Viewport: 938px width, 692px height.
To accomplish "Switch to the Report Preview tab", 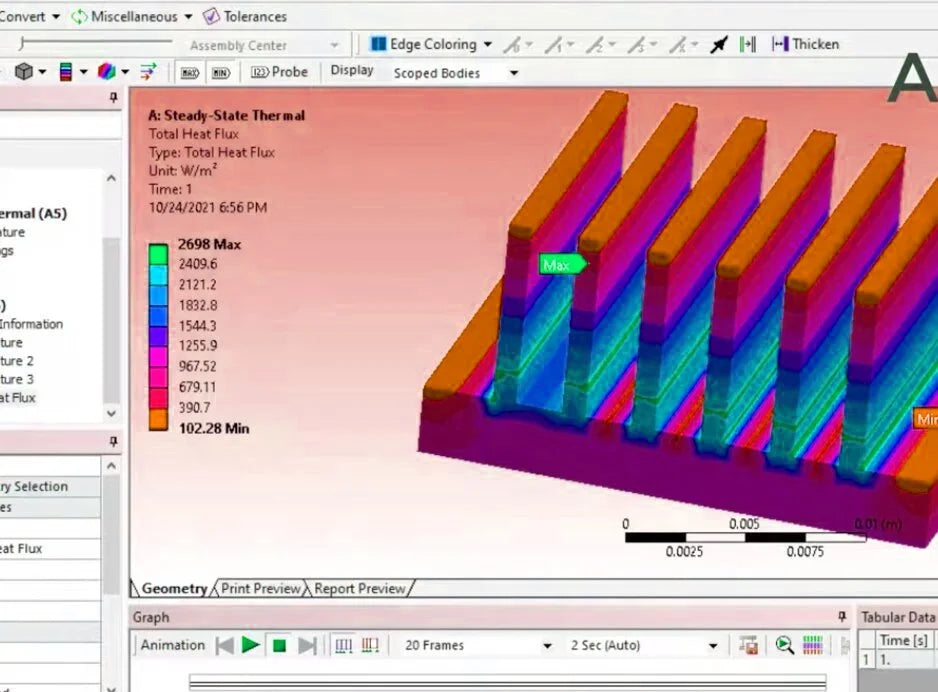I will pyautogui.click(x=359, y=589).
